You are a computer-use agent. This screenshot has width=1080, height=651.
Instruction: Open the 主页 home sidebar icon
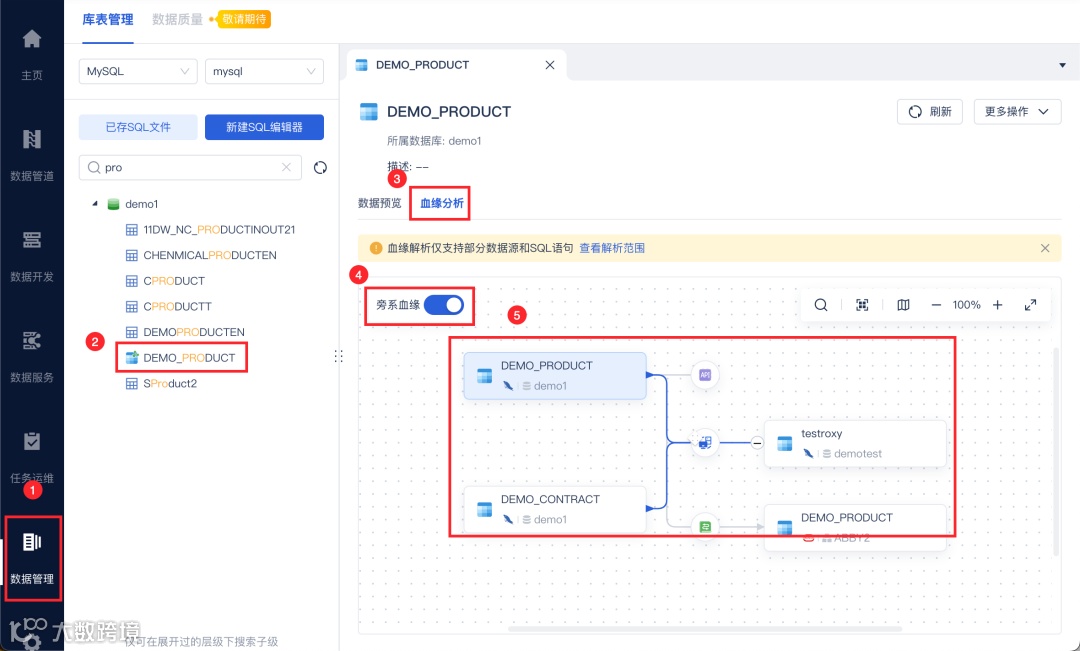pyautogui.click(x=32, y=54)
